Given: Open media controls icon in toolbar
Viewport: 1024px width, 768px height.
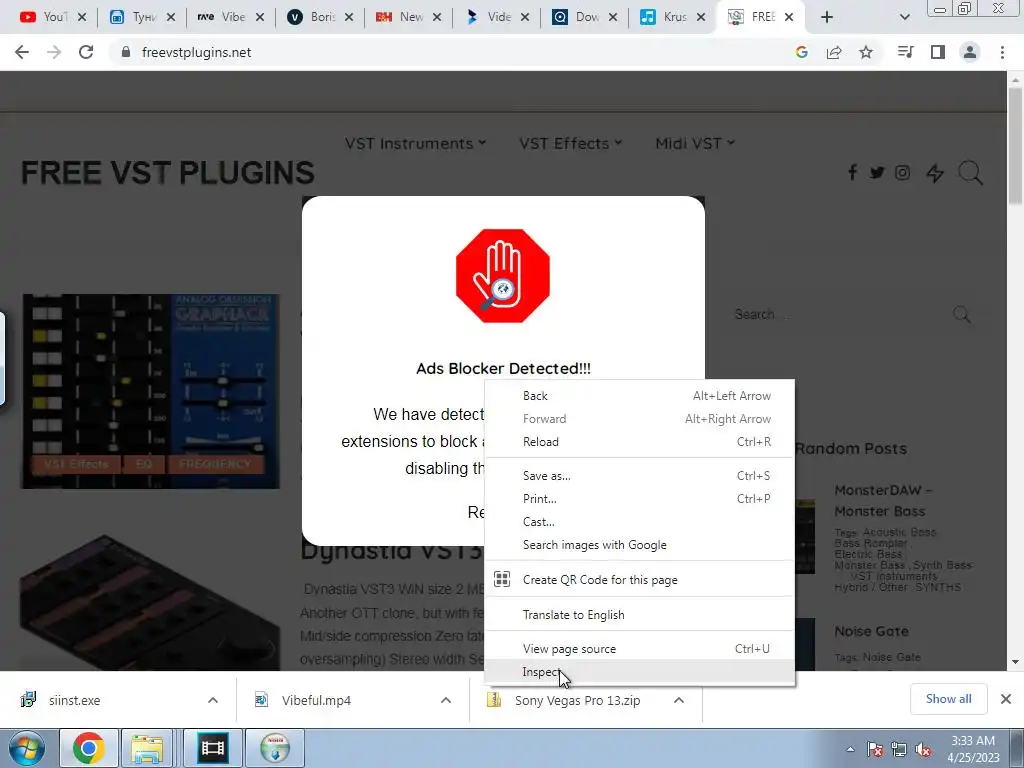Looking at the screenshot, I should pos(905,52).
